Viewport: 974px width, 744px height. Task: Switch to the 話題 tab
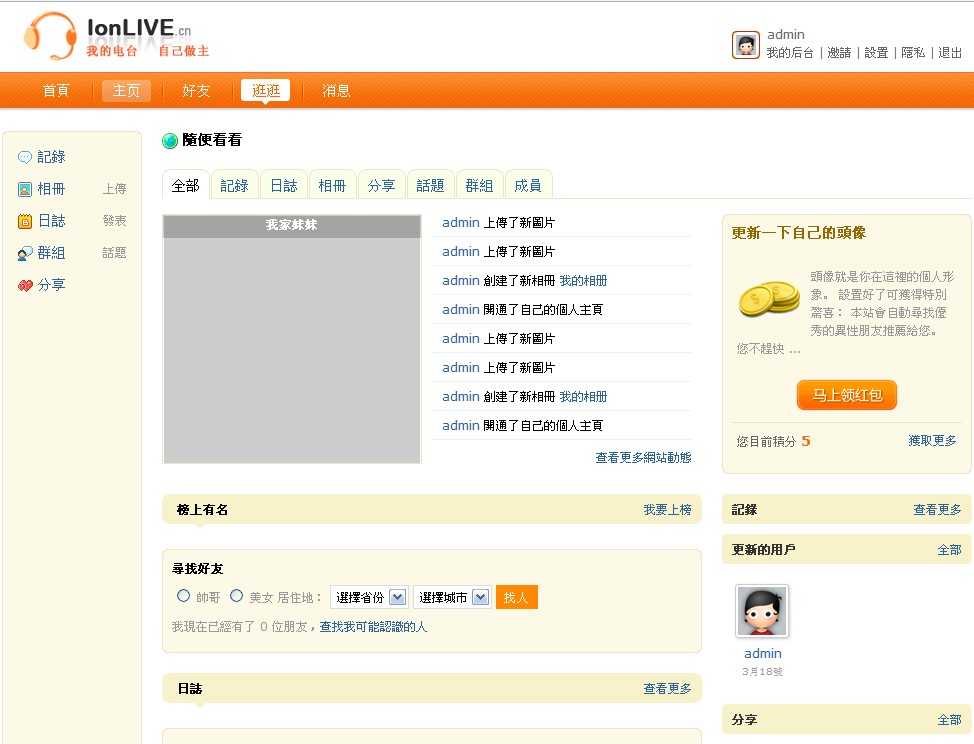pos(430,186)
